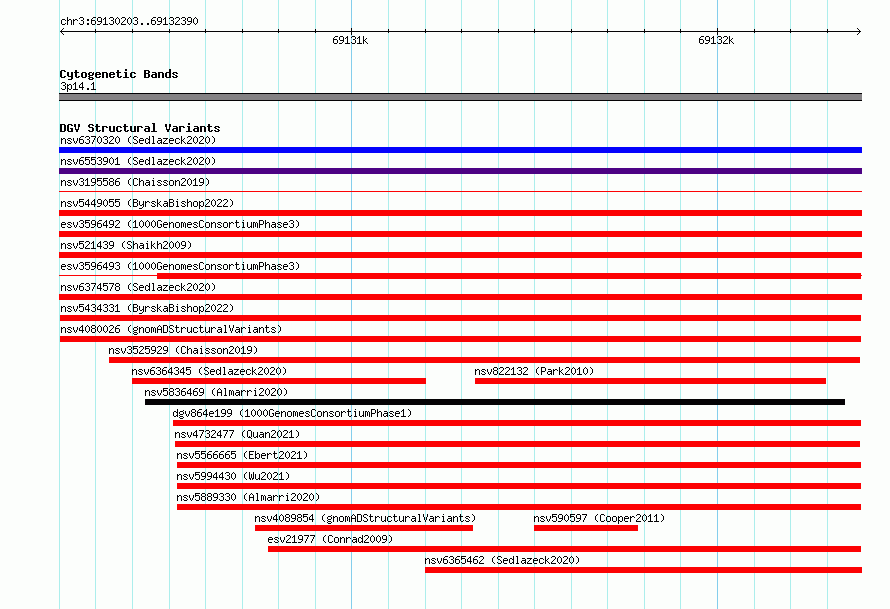Select the red bar under nsv5994430
Image resolution: width=890 pixels, height=609 pixels.
(x=519, y=486)
